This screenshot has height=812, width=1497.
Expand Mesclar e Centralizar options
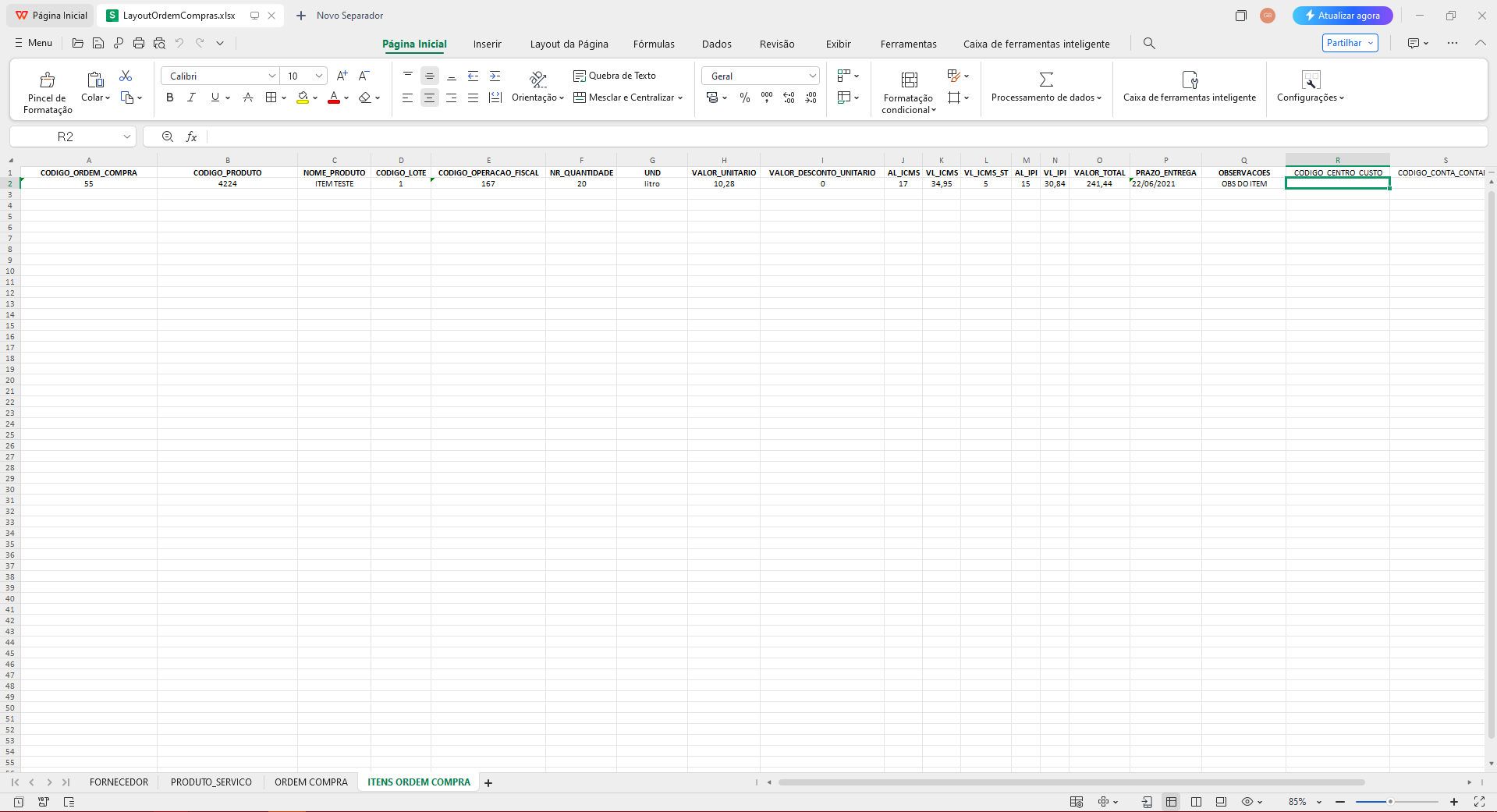pos(680,98)
